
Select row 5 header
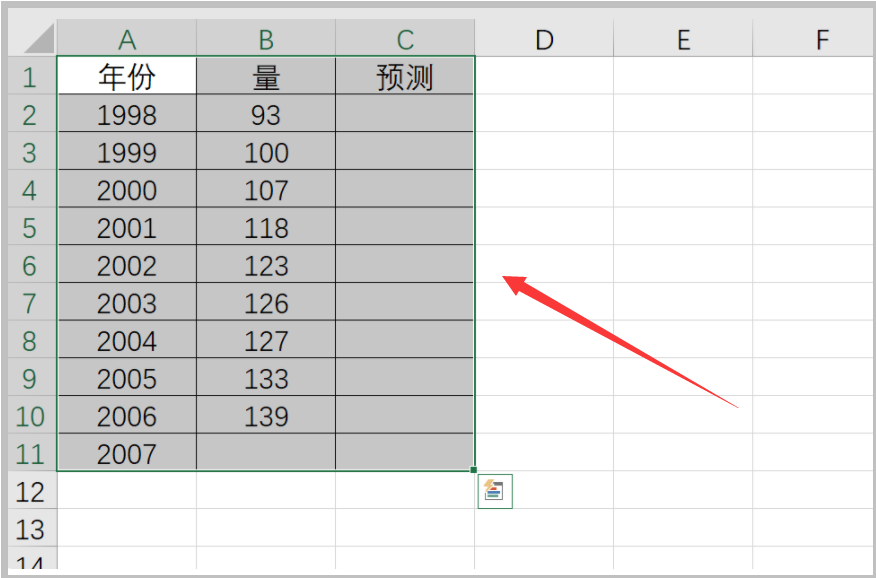coord(32,227)
